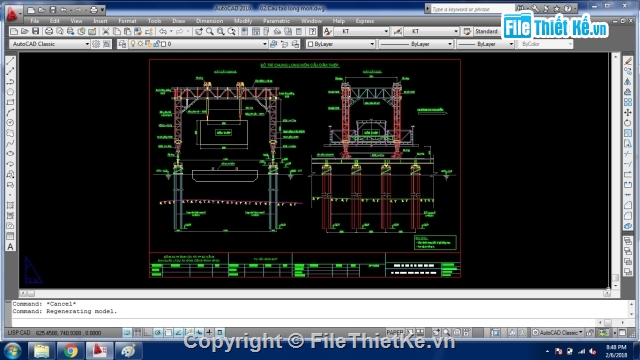The width and height of the screenshot is (640, 360).
Task: Select the Line draw tool
Action: coord(10,61)
